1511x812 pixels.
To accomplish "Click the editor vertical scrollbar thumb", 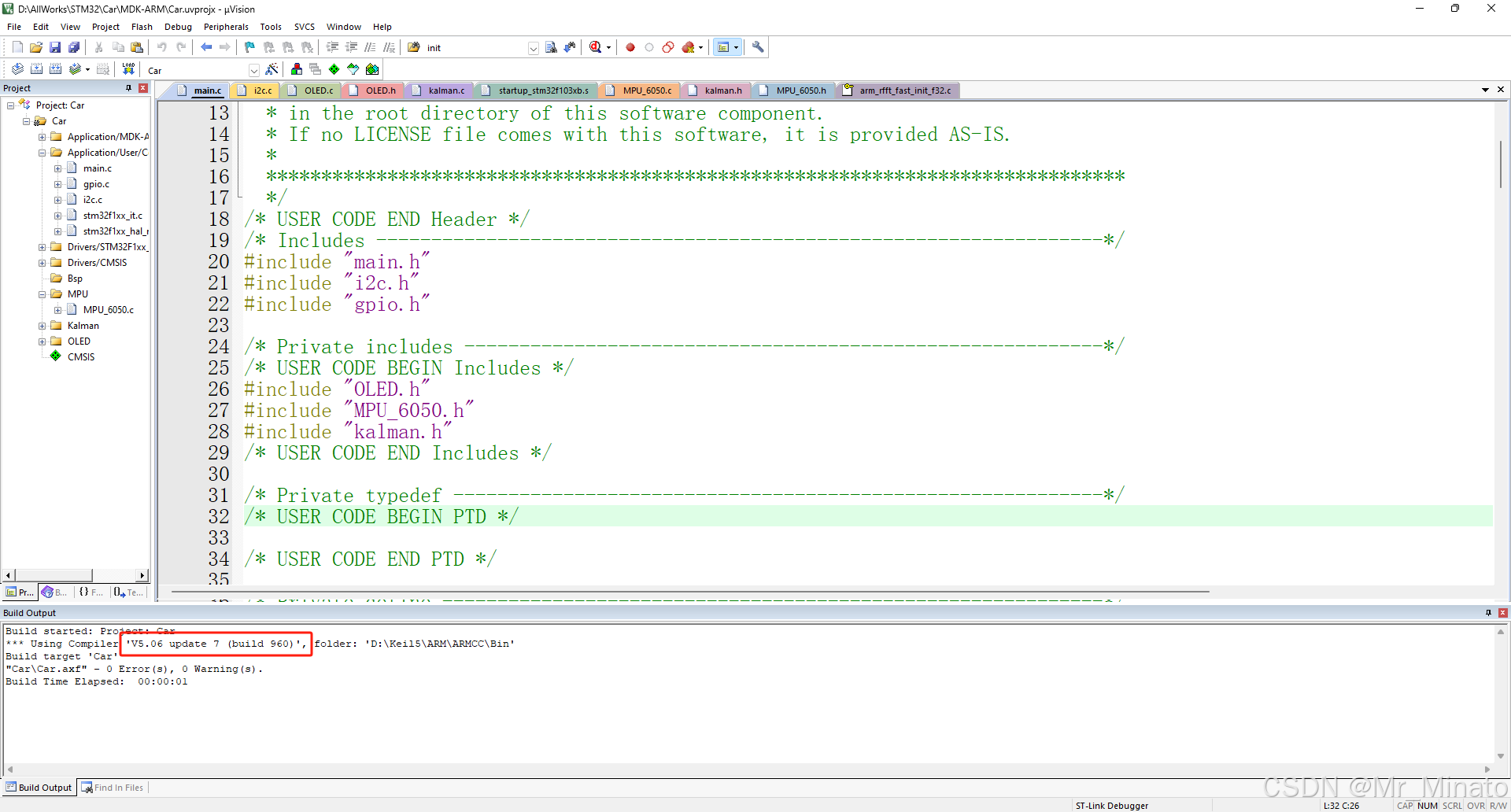I will (1501, 164).
